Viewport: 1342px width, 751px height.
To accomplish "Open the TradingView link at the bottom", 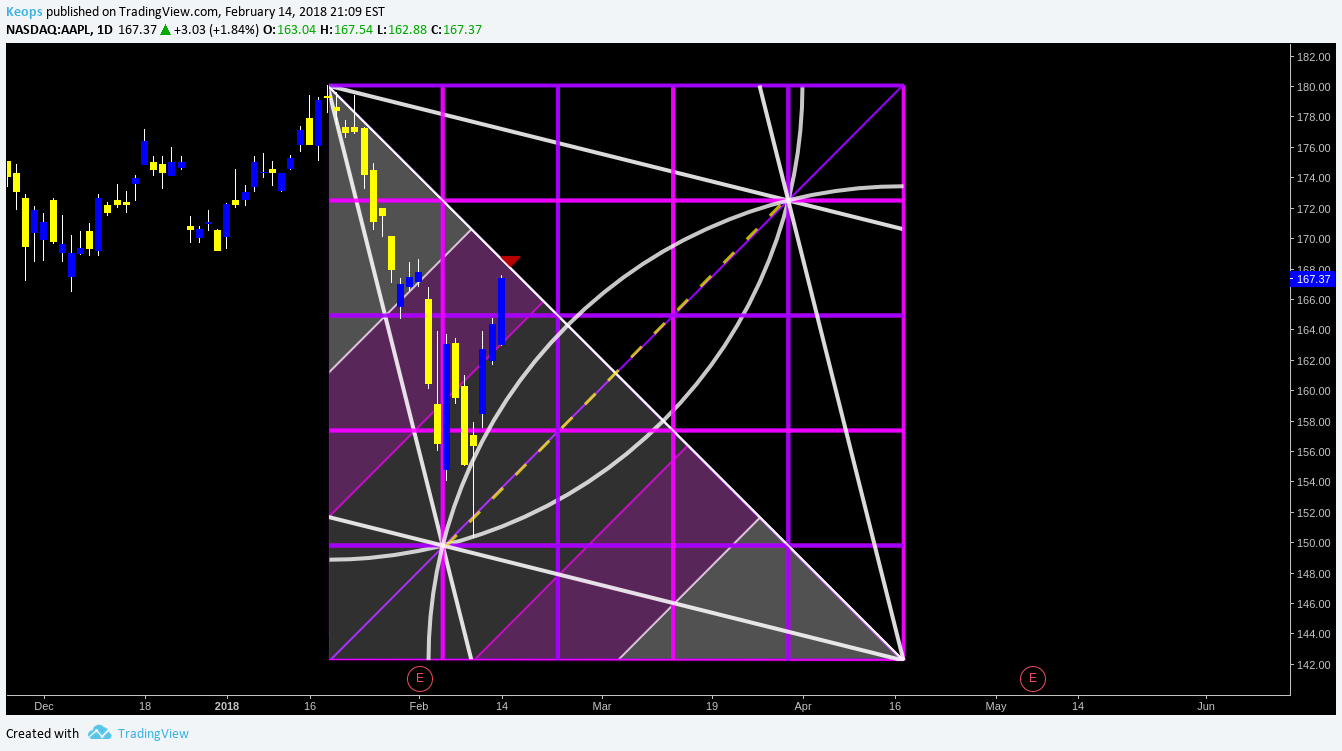I will point(153,733).
